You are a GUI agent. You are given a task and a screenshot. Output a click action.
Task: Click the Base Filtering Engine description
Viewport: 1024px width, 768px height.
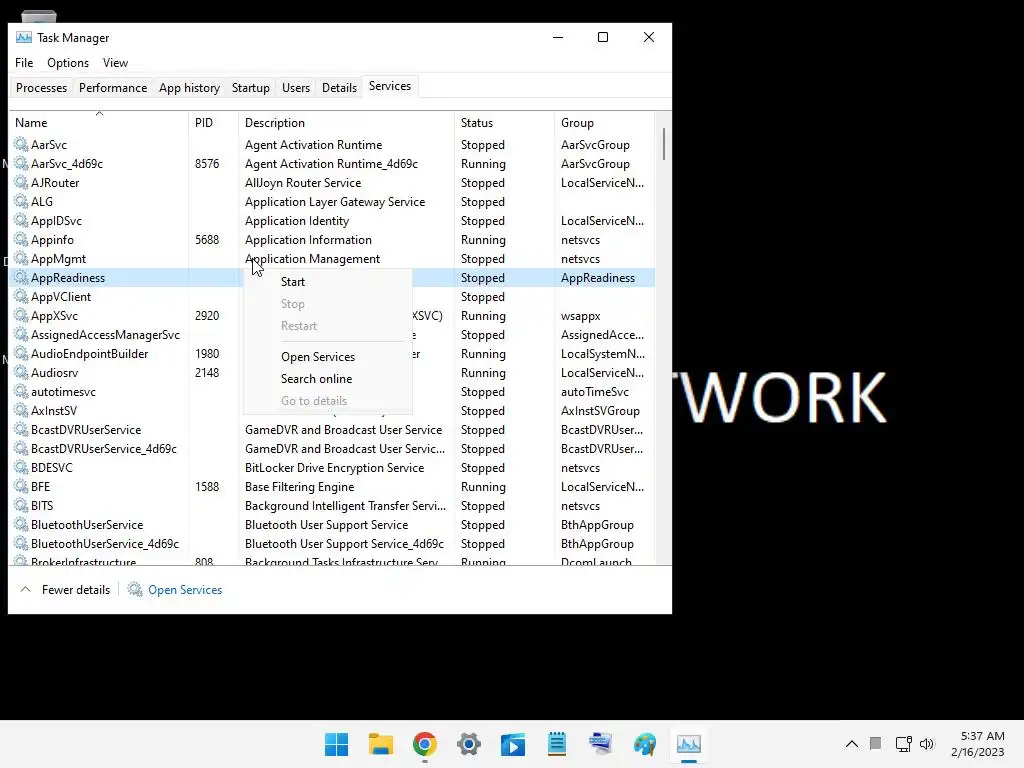tap(299, 487)
